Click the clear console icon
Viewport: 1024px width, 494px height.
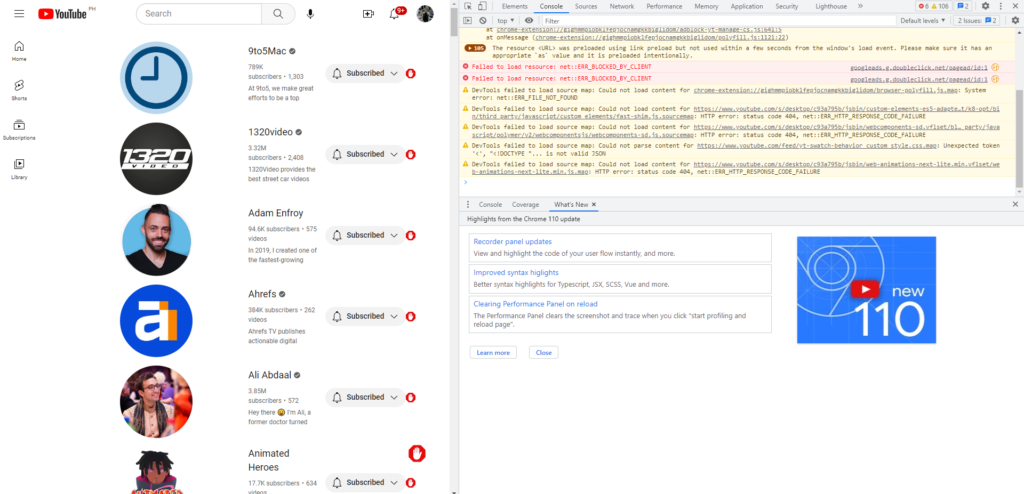[483, 20]
